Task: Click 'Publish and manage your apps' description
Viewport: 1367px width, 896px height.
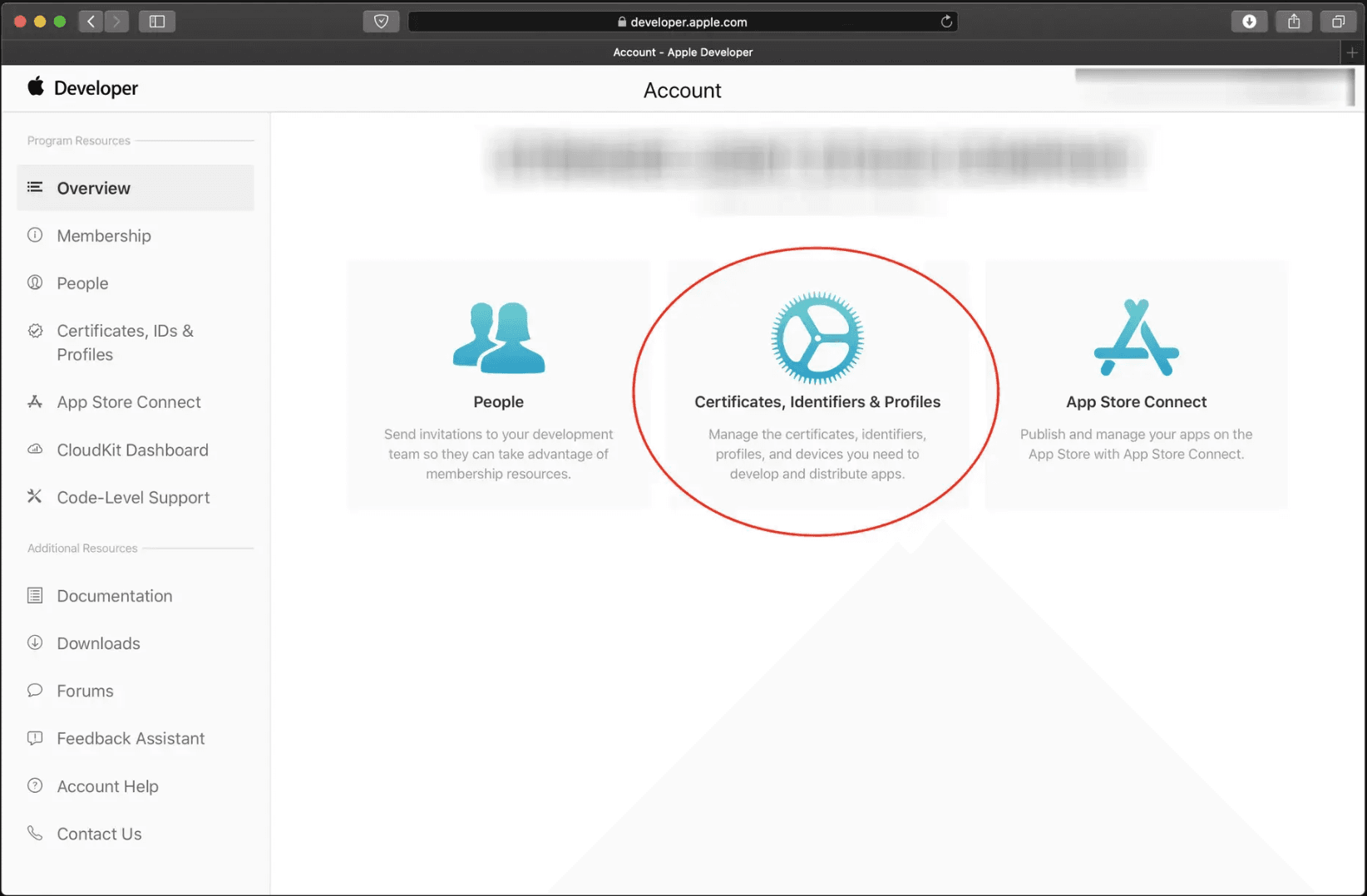Action: (1137, 444)
